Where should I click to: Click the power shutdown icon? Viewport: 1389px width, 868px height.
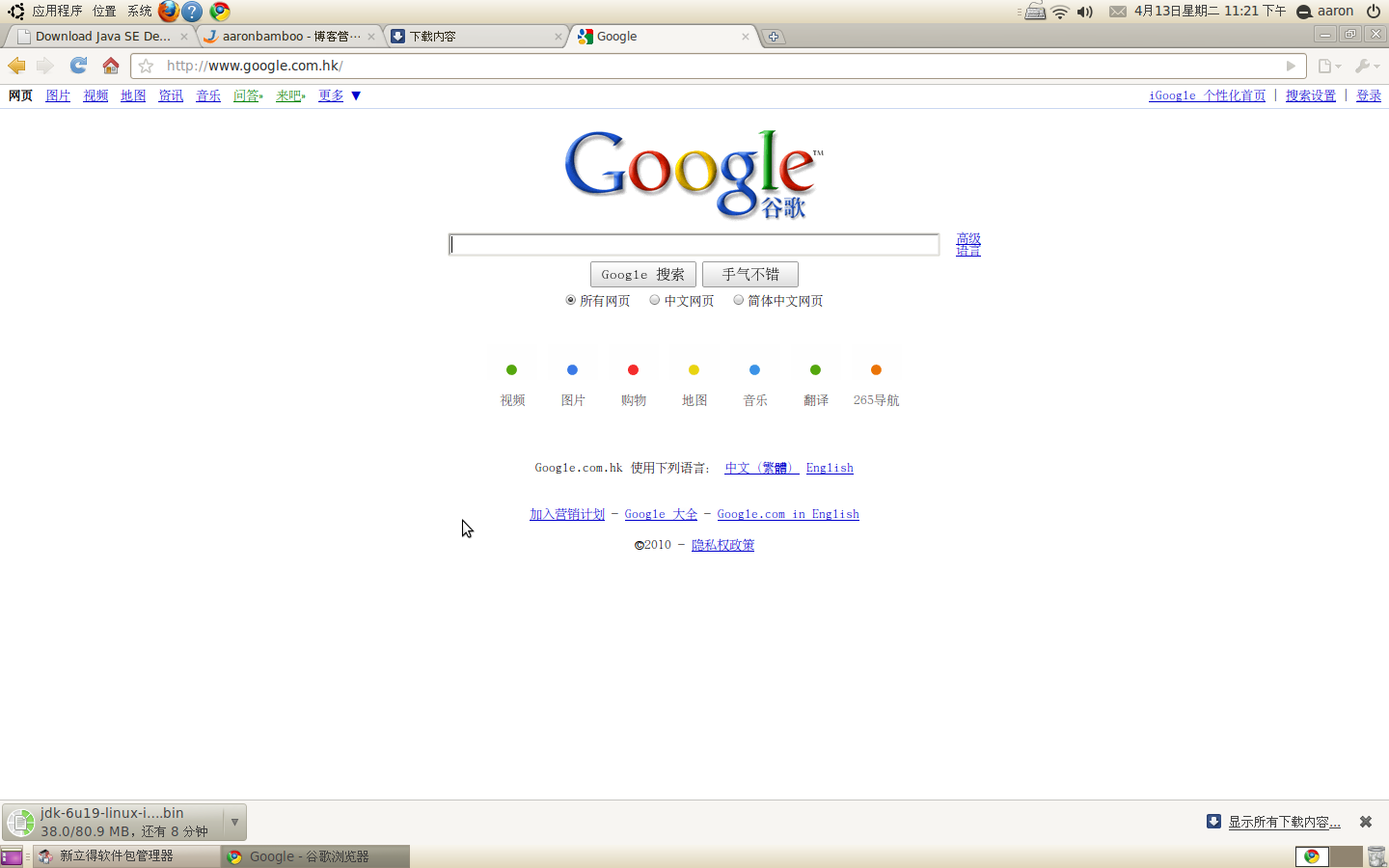point(1374,12)
